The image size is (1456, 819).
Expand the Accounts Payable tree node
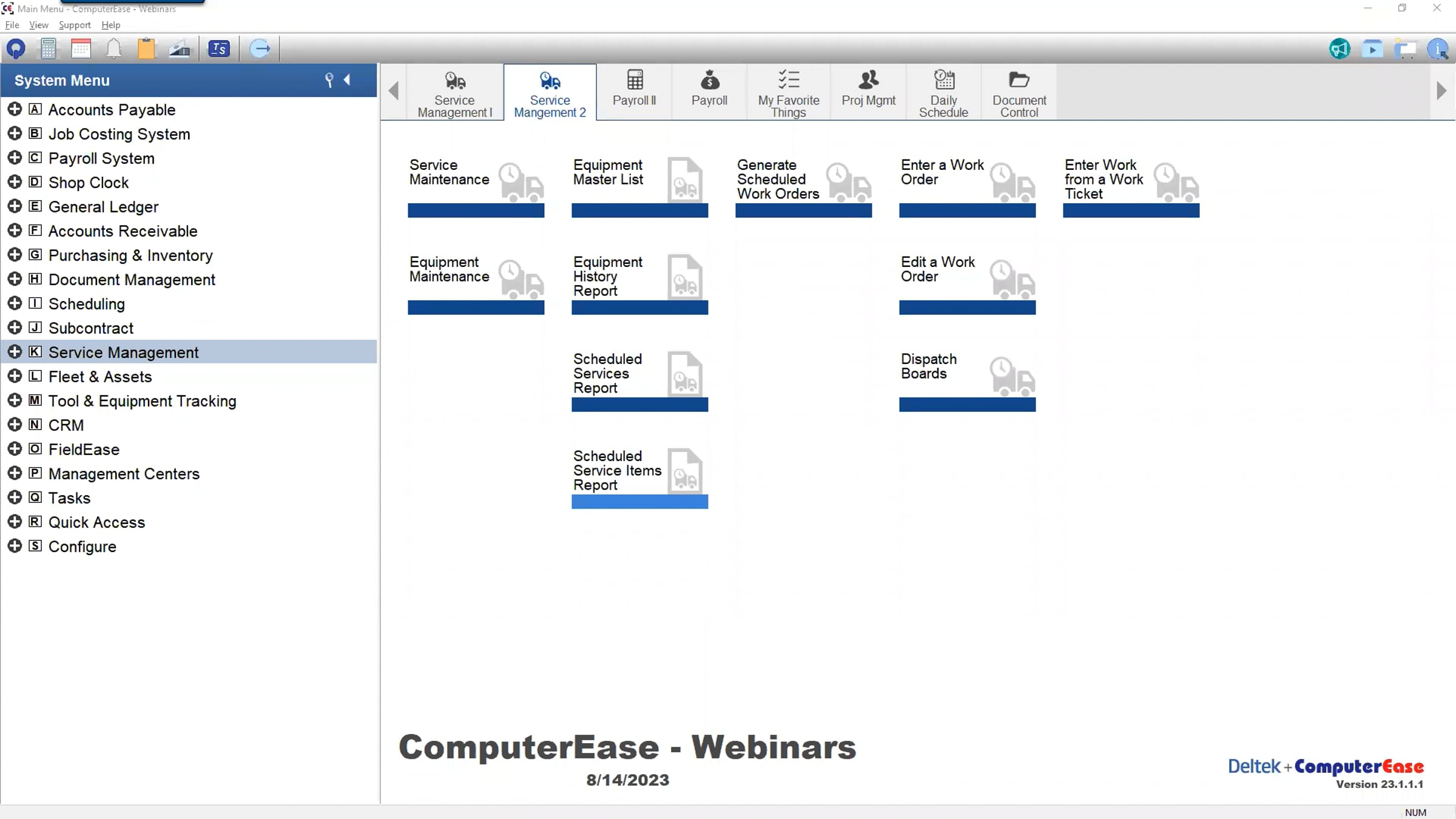pos(15,109)
